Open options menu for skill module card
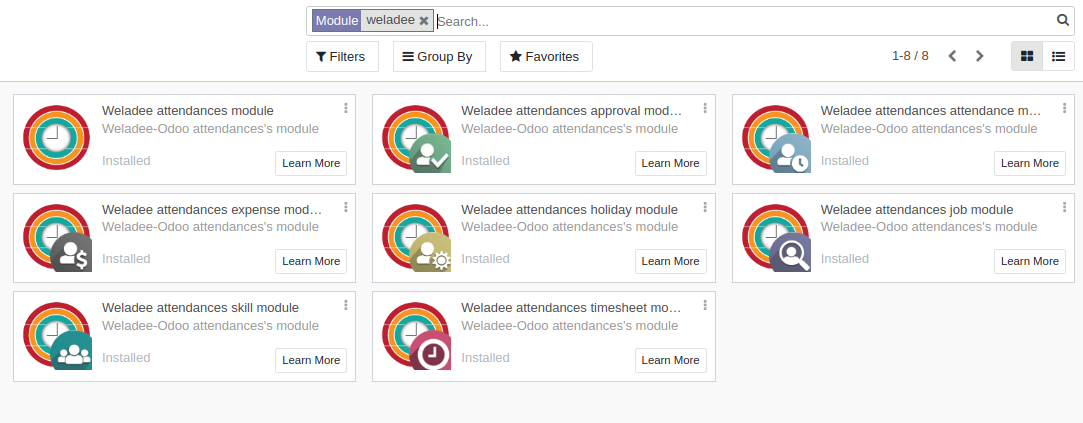1083x423 pixels. [345, 306]
